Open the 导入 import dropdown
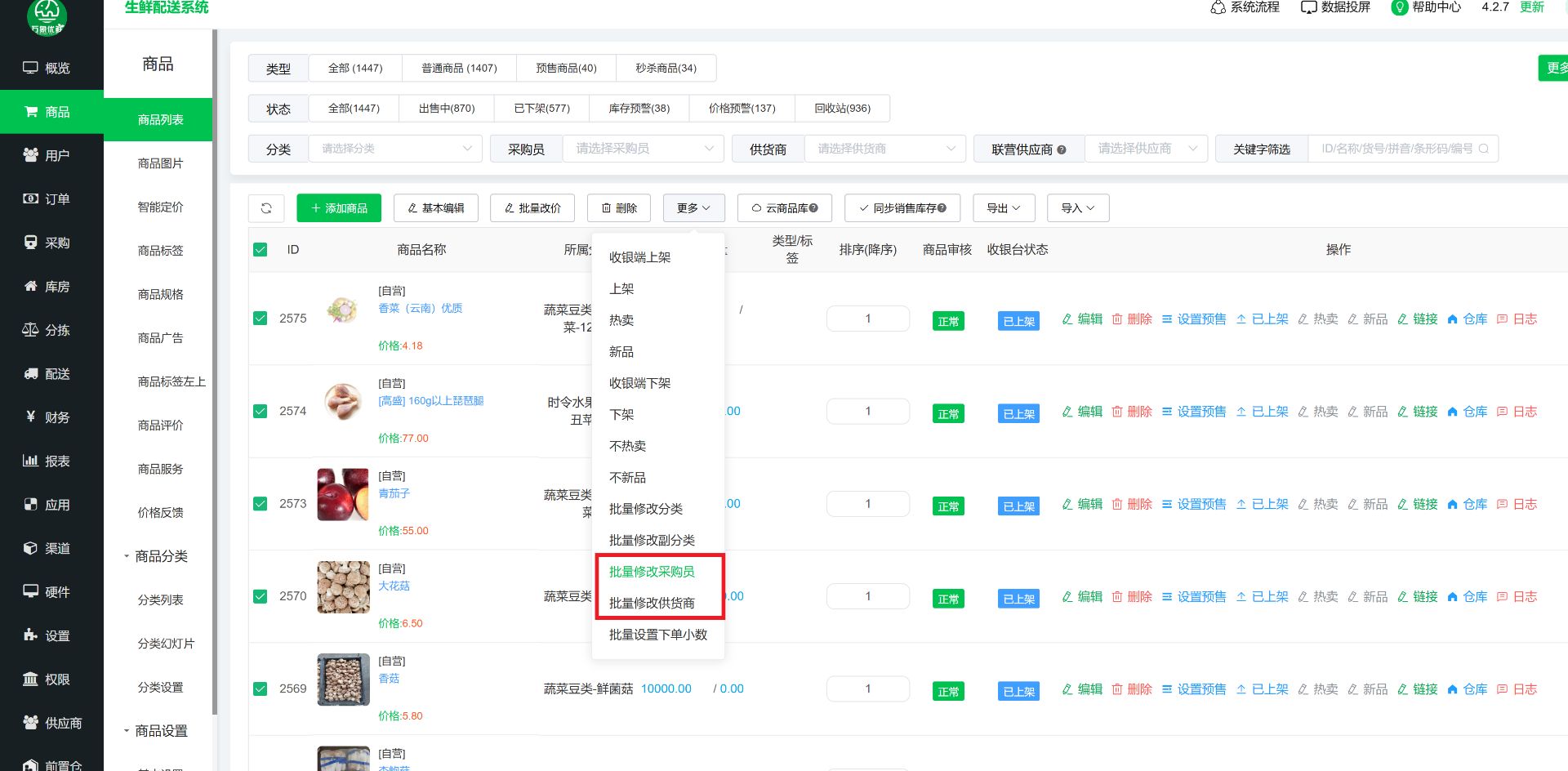The image size is (1568, 771). tap(1078, 208)
